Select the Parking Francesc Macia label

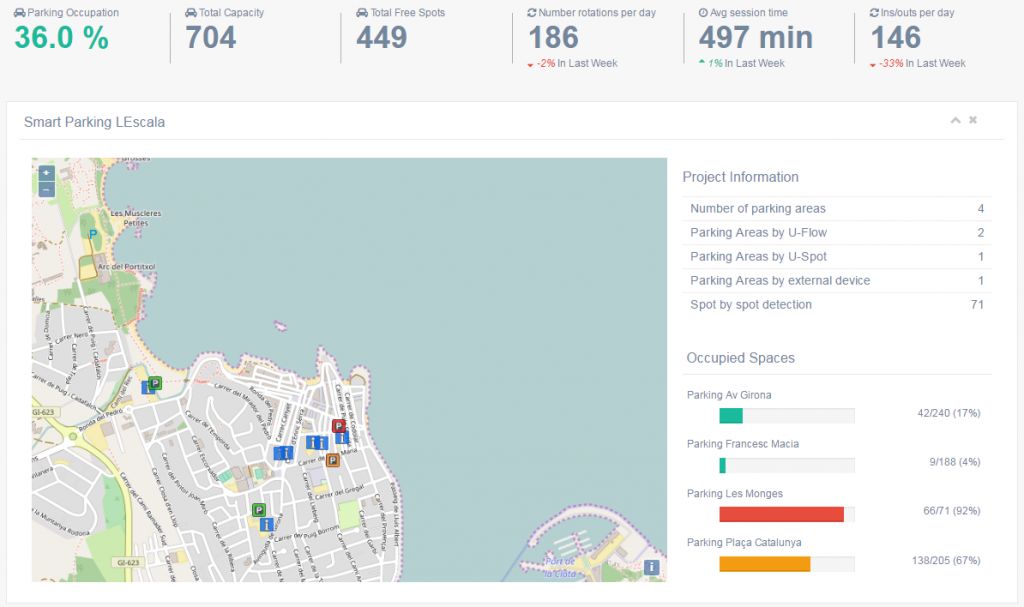click(x=742, y=444)
